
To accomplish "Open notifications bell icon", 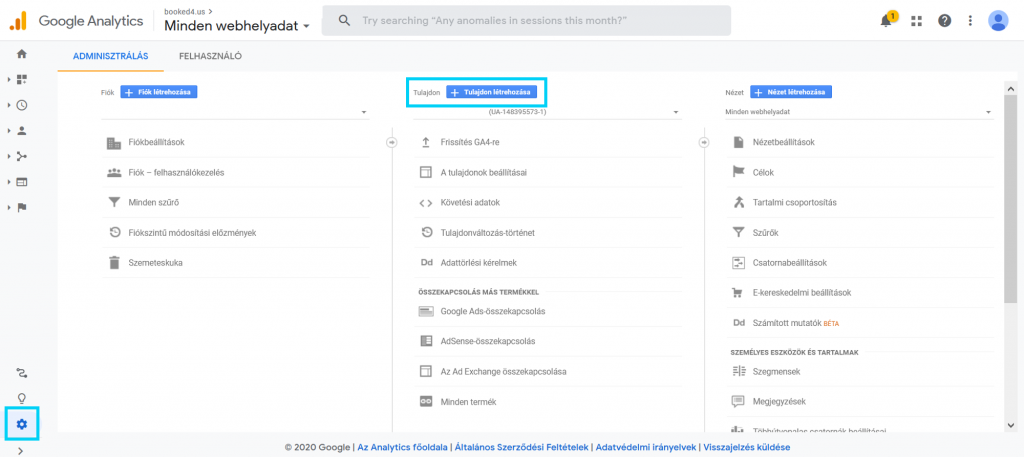I will (x=886, y=21).
